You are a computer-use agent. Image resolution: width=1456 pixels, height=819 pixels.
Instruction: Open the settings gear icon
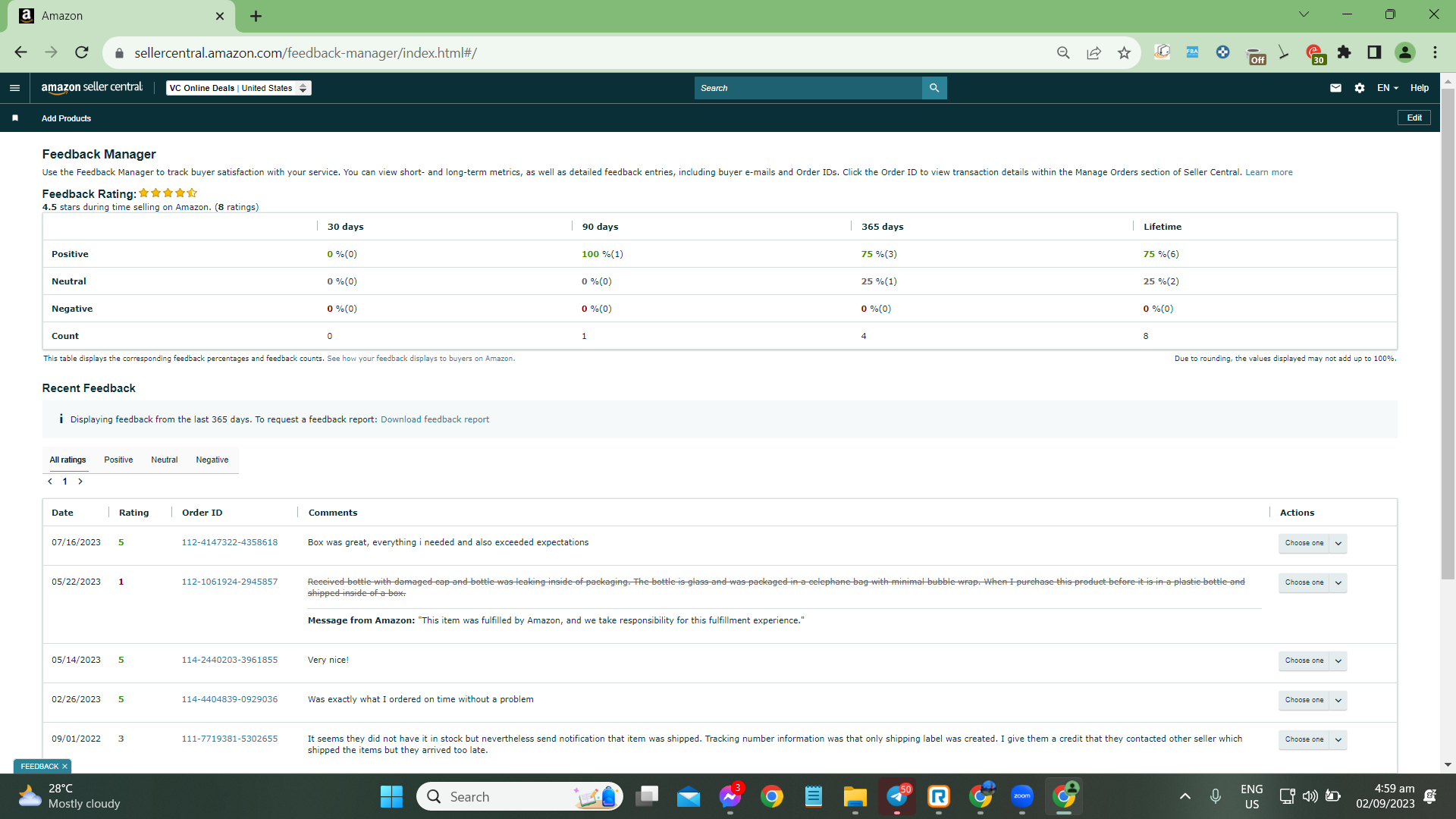(x=1360, y=88)
